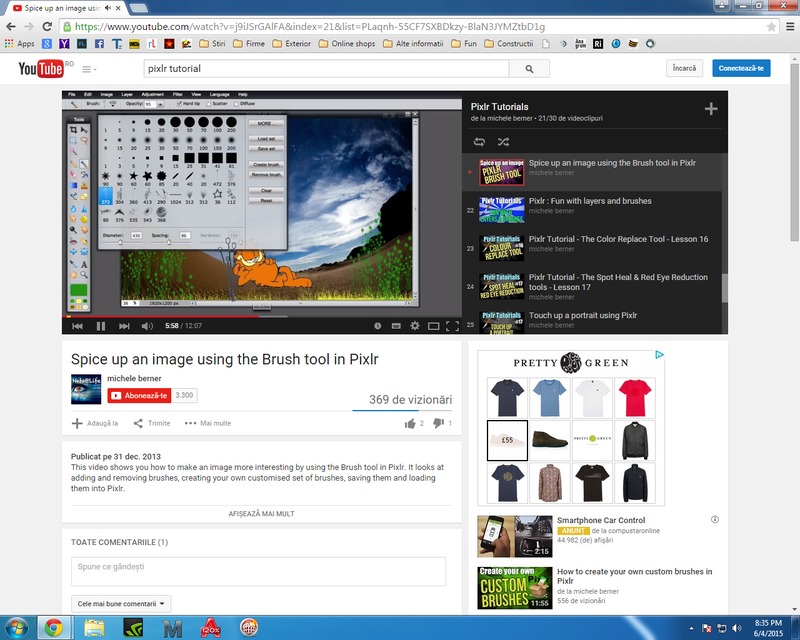Open the Nvidia app on the taskbar

coord(133,628)
